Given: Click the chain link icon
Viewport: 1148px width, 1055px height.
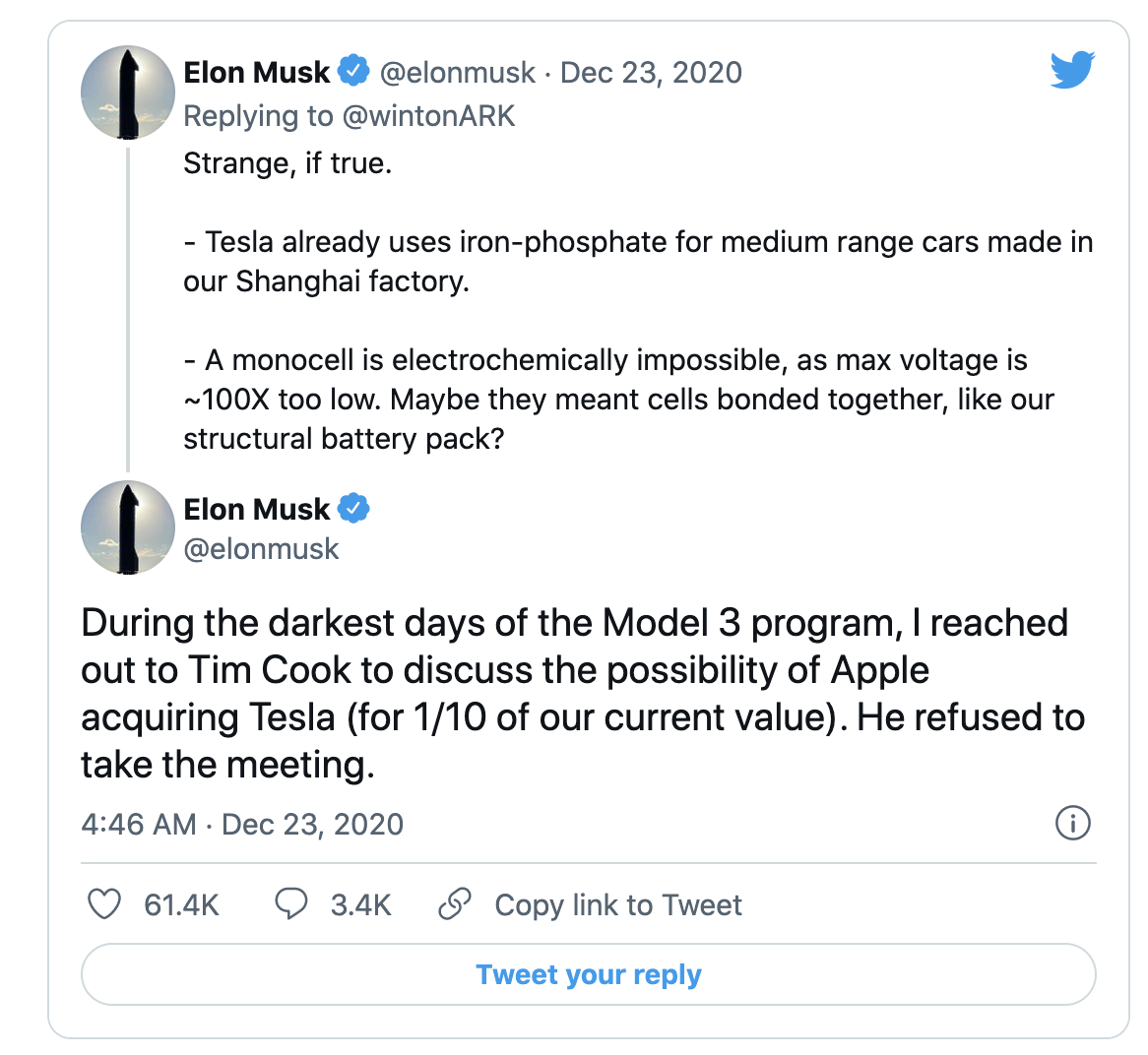Looking at the screenshot, I should click(454, 904).
